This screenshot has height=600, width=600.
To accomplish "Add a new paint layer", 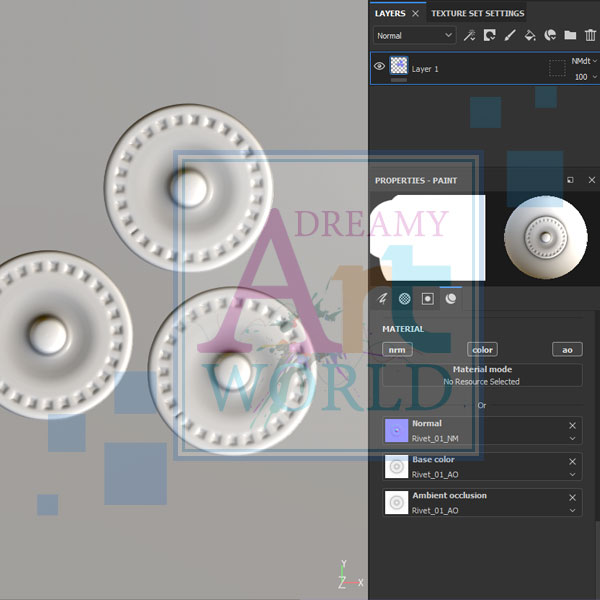I will click(510, 35).
